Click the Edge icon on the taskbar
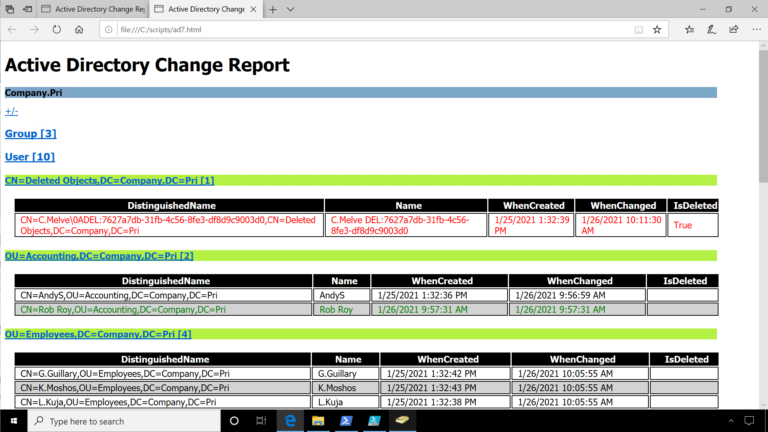Image resolution: width=768 pixels, height=432 pixels. pyautogui.click(x=290, y=421)
